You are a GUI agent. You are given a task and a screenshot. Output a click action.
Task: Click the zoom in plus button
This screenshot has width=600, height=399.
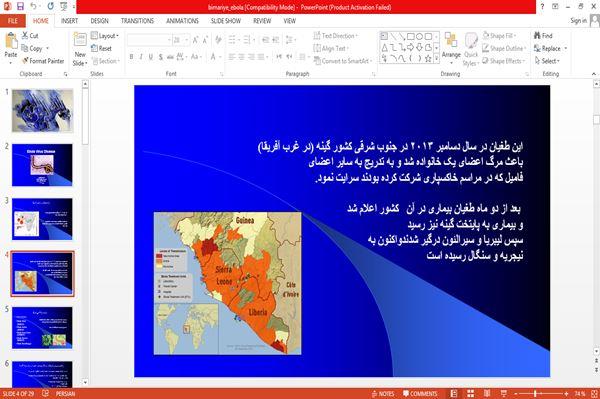(x=566, y=394)
